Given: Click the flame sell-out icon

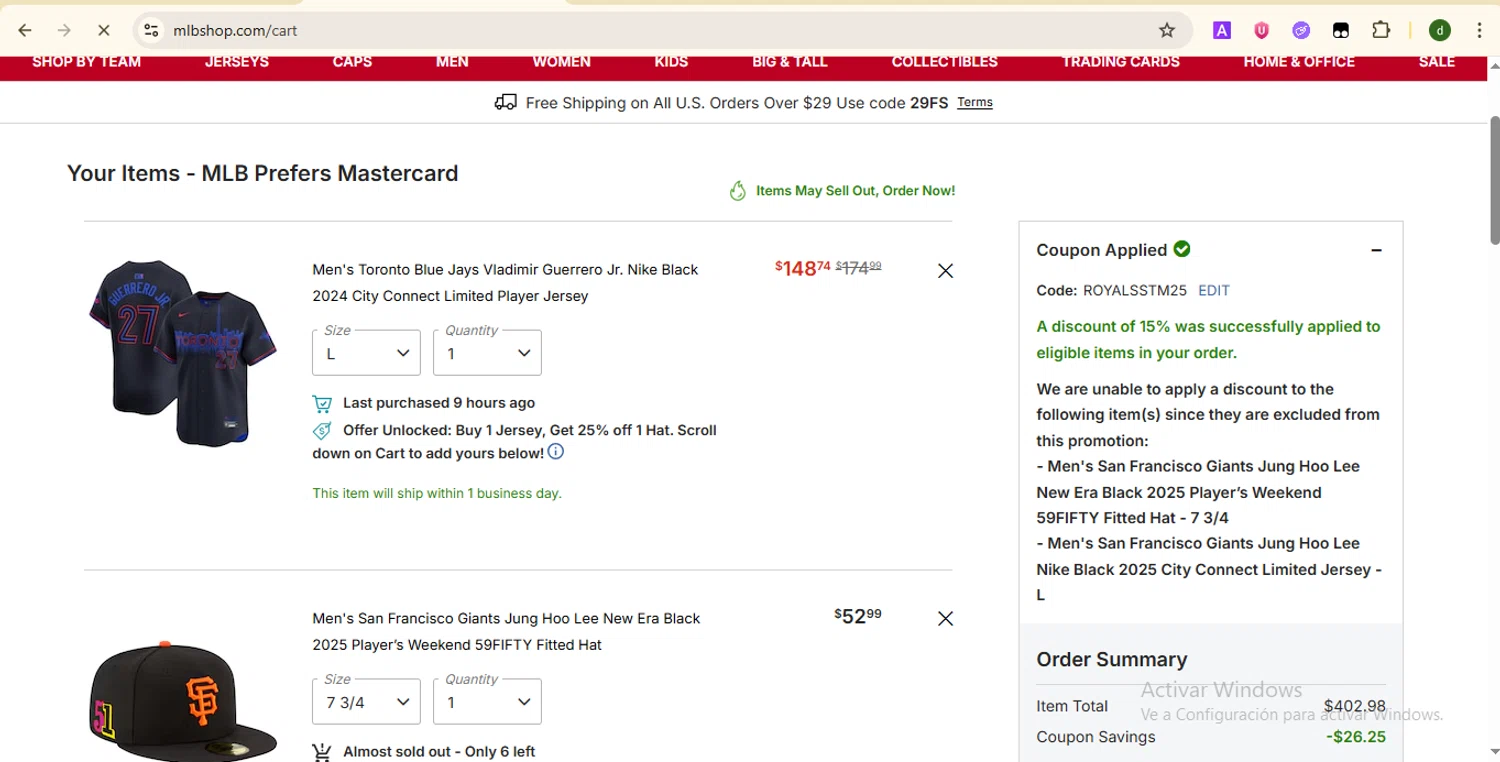Looking at the screenshot, I should click(738, 190).
